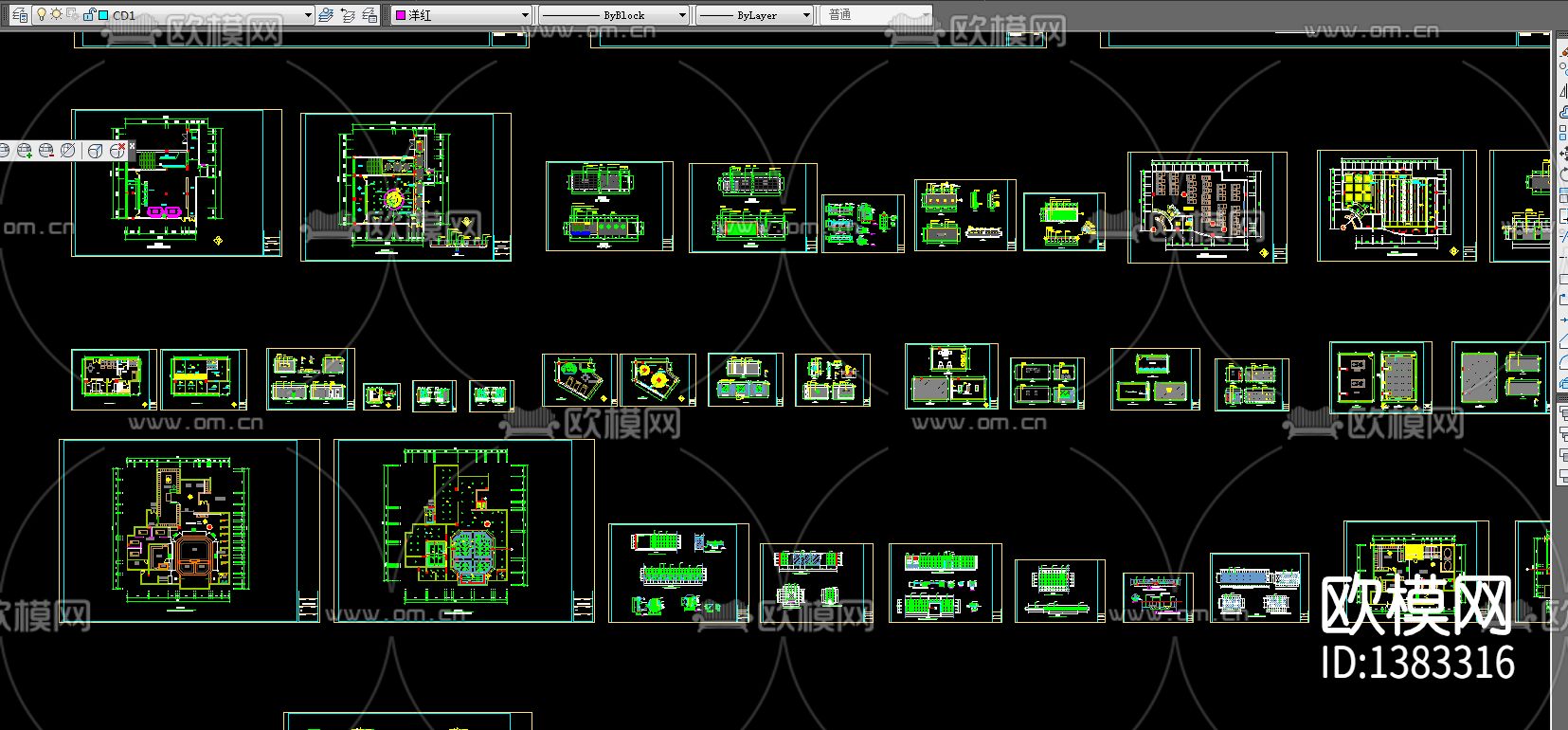
Task: Open the ByBlock linetype dropdown
Action: pyautogui.click(x=614, y=15)
